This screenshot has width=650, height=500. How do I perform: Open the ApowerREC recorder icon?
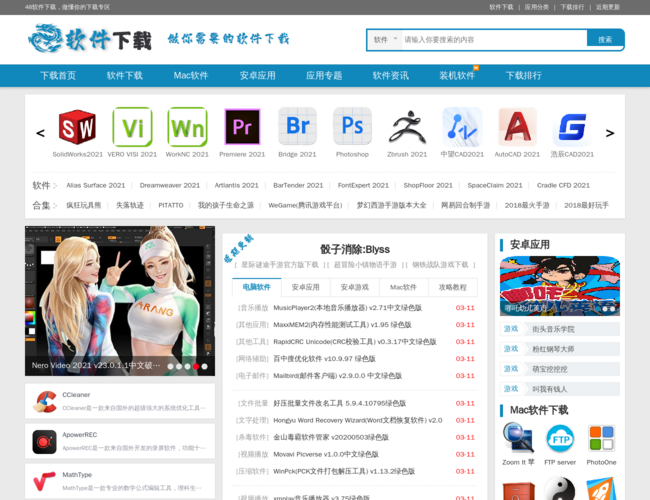(x=44, y=441)
